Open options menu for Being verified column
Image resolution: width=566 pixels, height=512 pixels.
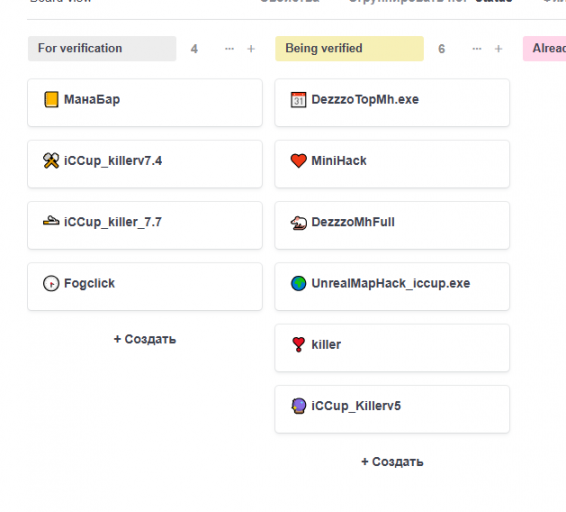(477, 49)
